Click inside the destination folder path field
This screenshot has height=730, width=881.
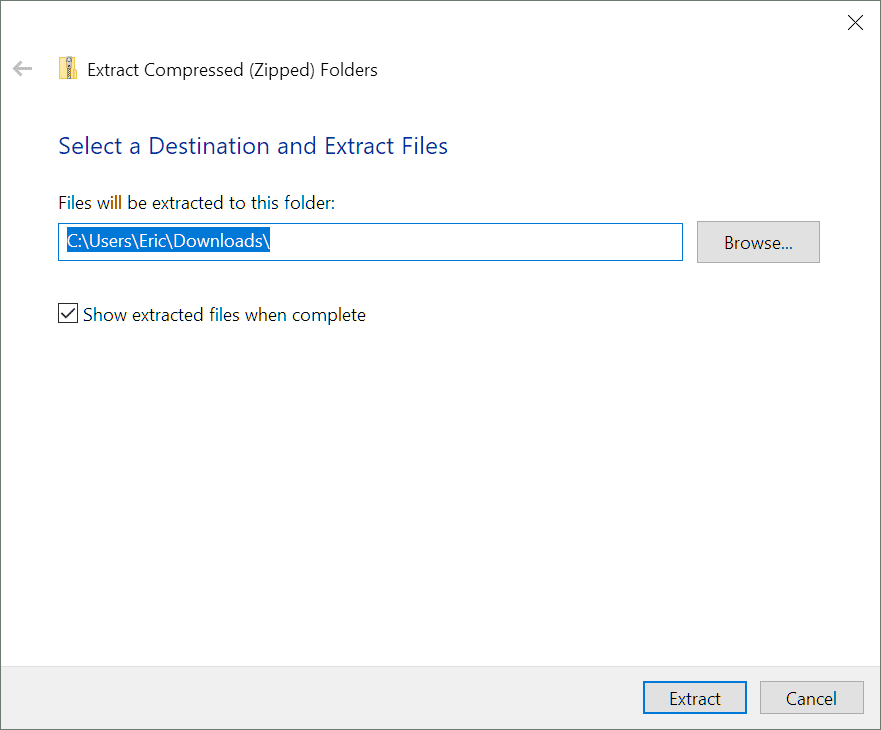[x=370, y=242]
